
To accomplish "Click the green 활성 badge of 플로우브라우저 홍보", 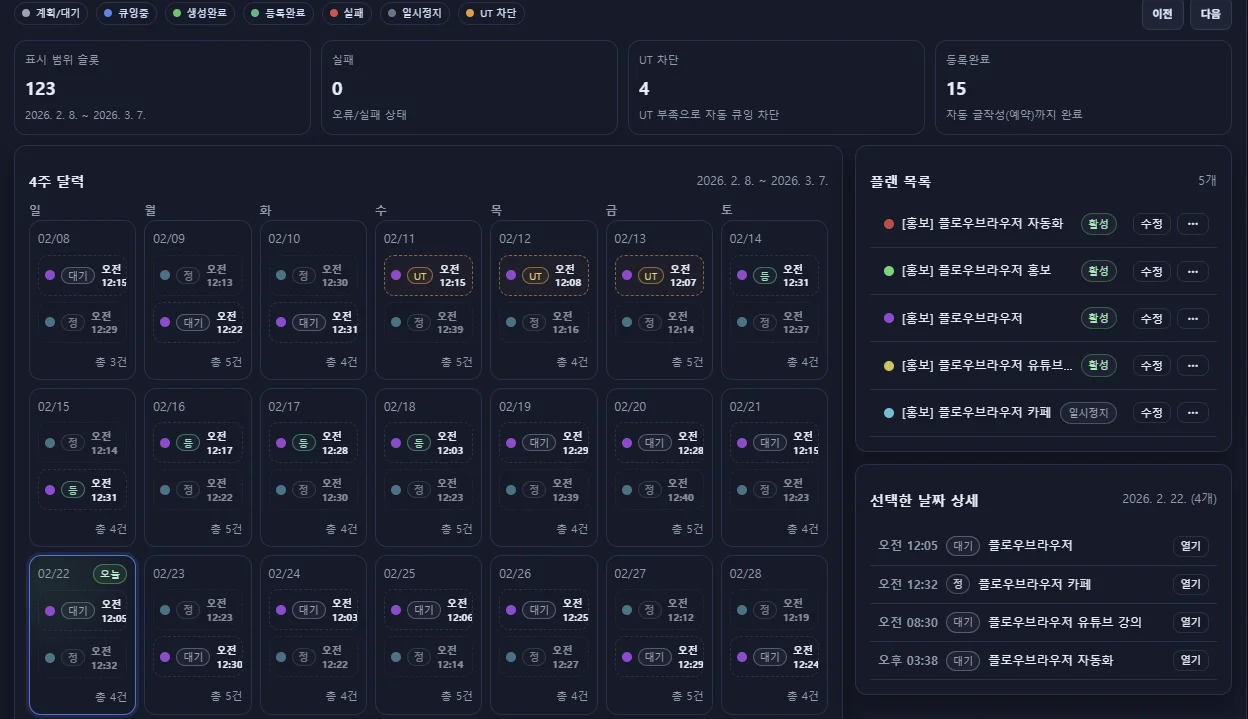I will point(1098,271).
